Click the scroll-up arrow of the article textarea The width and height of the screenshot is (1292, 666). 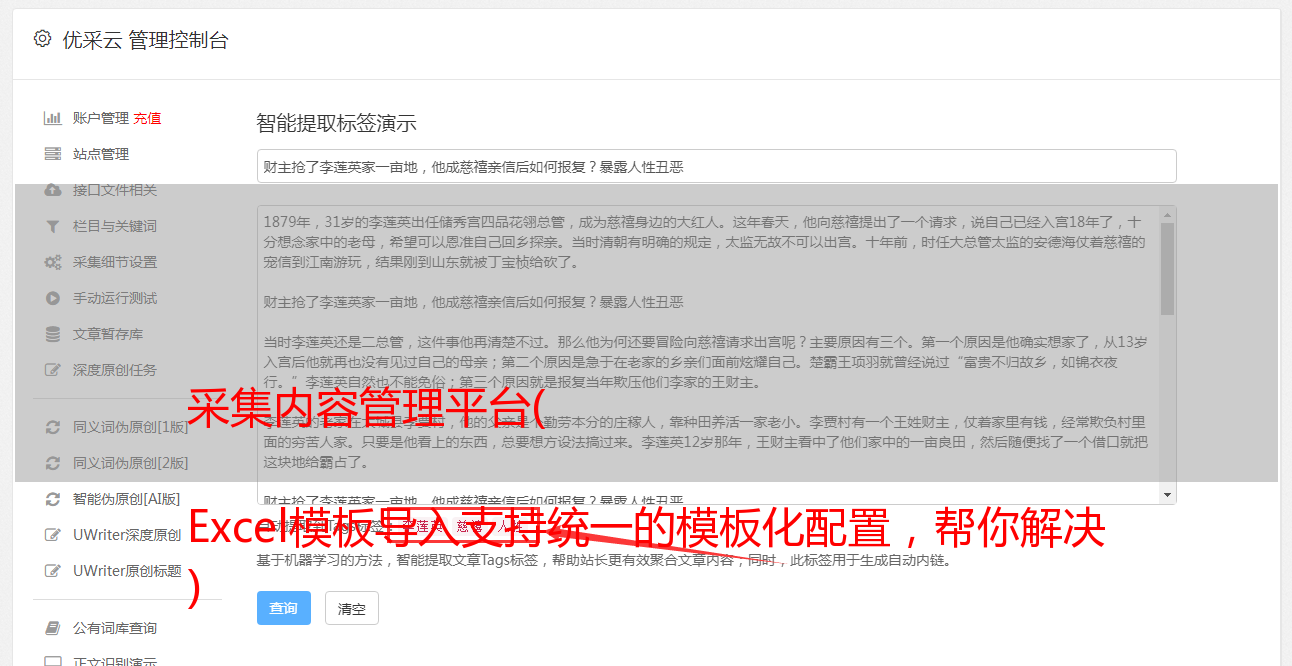pyautogui.click(x=1167, y=214)
